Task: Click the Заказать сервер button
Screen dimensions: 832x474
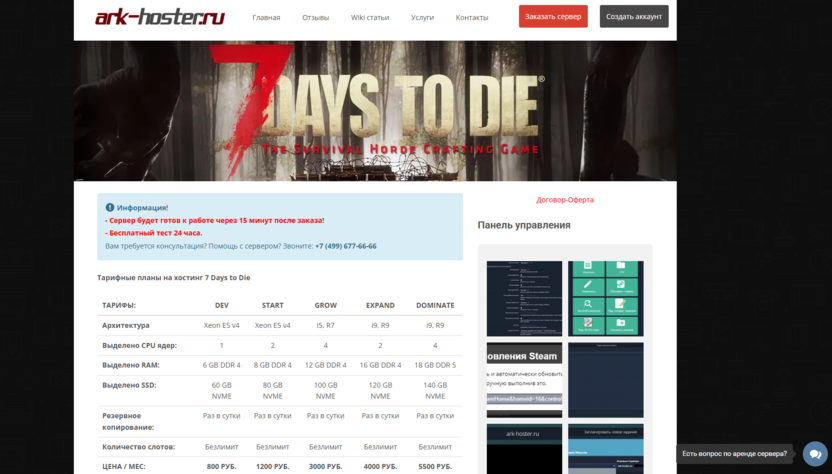Action: tap(553, 16)
